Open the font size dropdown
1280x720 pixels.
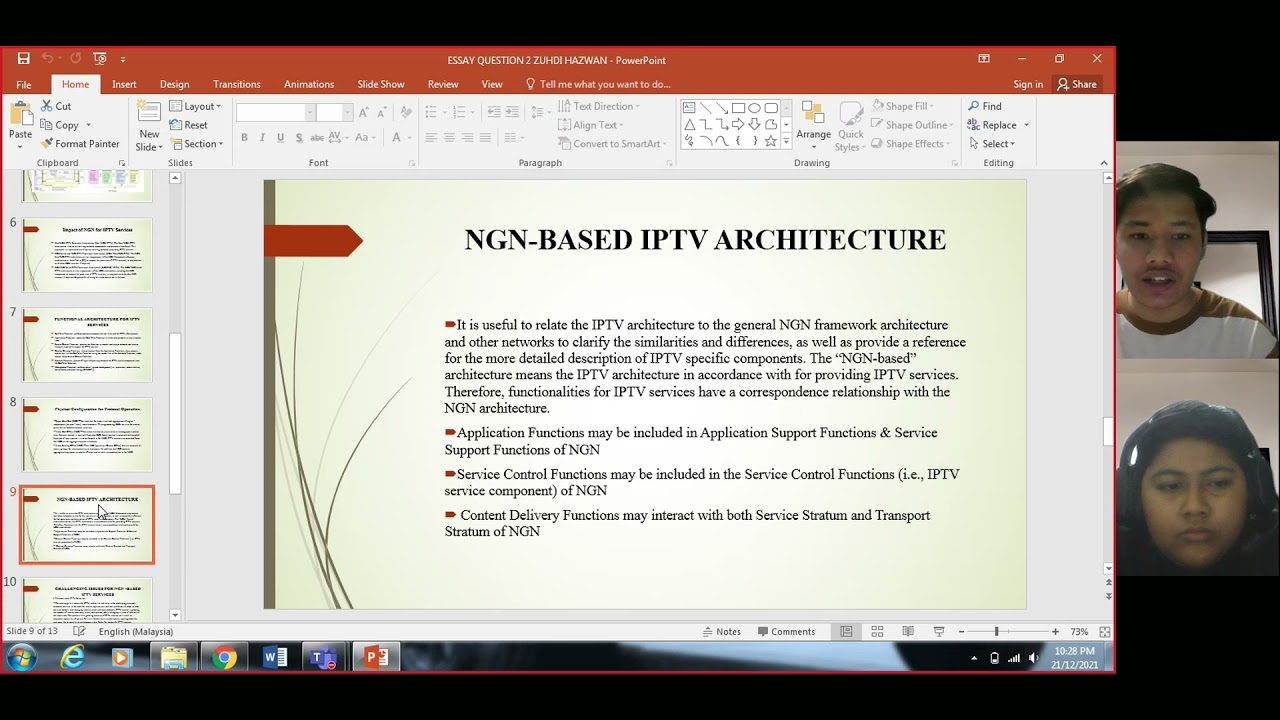point(347,112)
